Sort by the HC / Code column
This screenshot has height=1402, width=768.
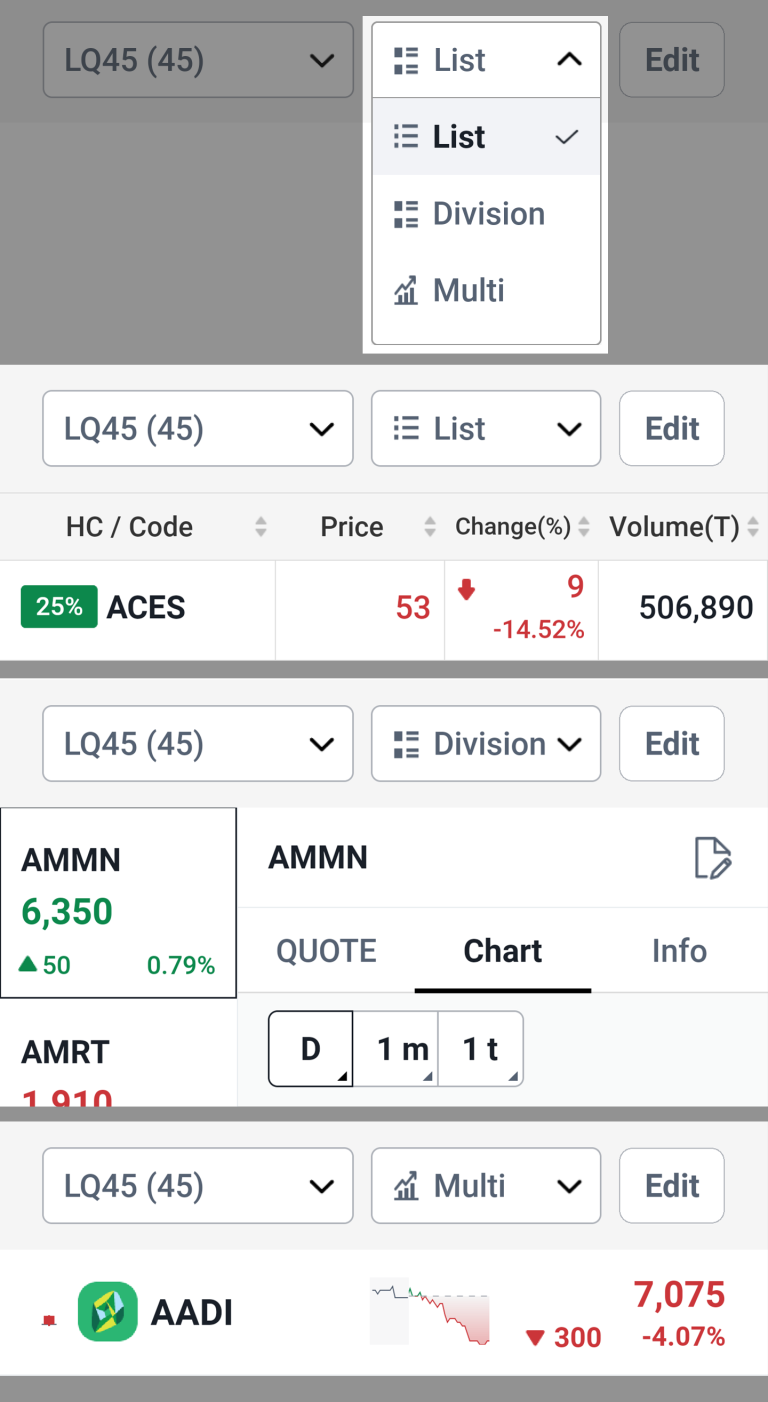(x=260, y=527)
